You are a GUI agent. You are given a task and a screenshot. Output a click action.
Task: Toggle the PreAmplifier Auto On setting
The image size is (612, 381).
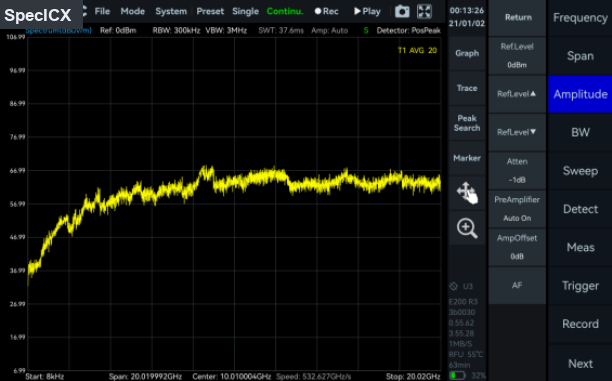[518, 209]
